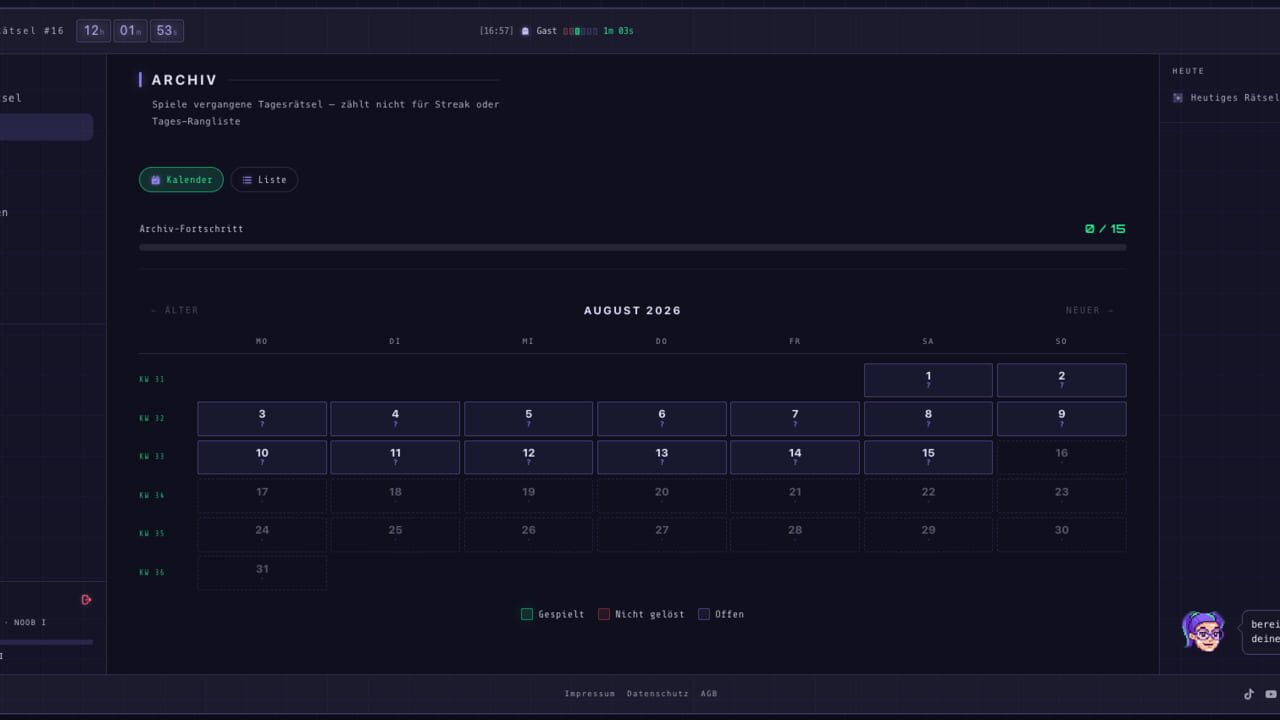Click the Archiv-Fortschritt progress bar

(633, 247)
